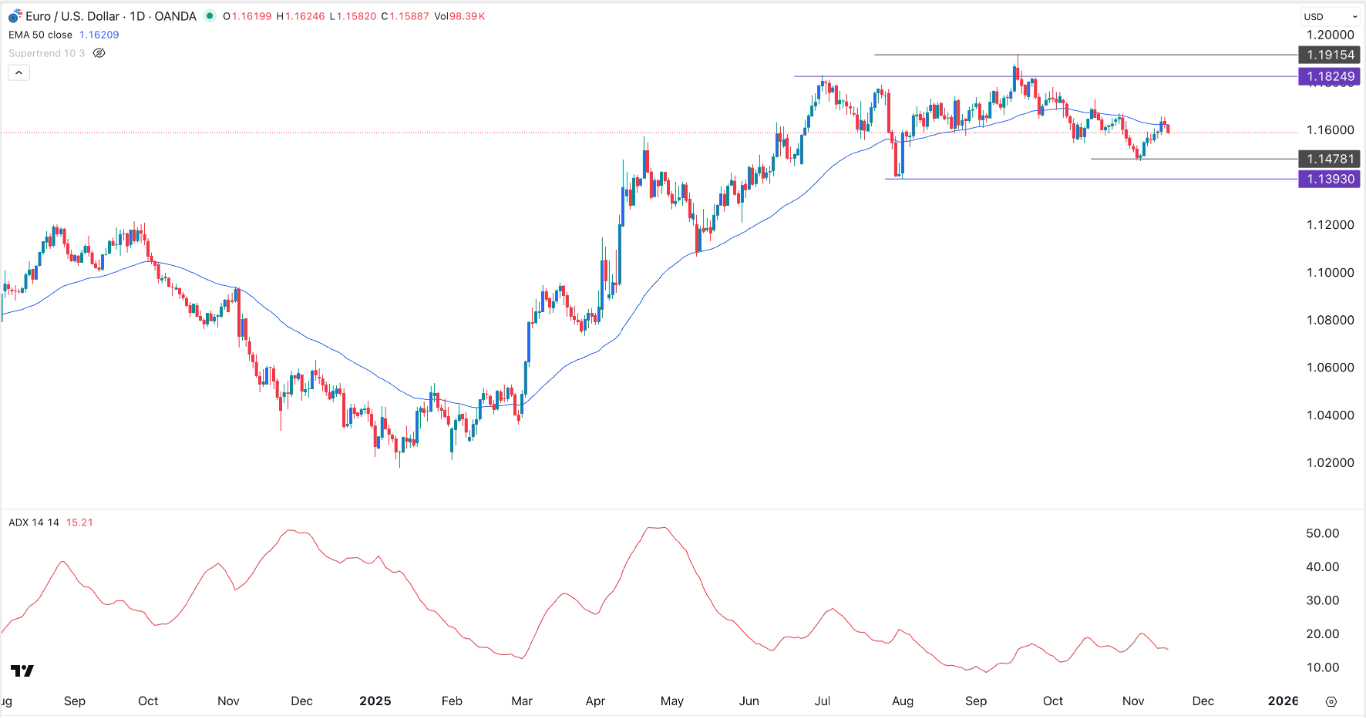Click the 2025 label on the time axis
This screenshot has height=718, width=1366.
coord(375,701)
